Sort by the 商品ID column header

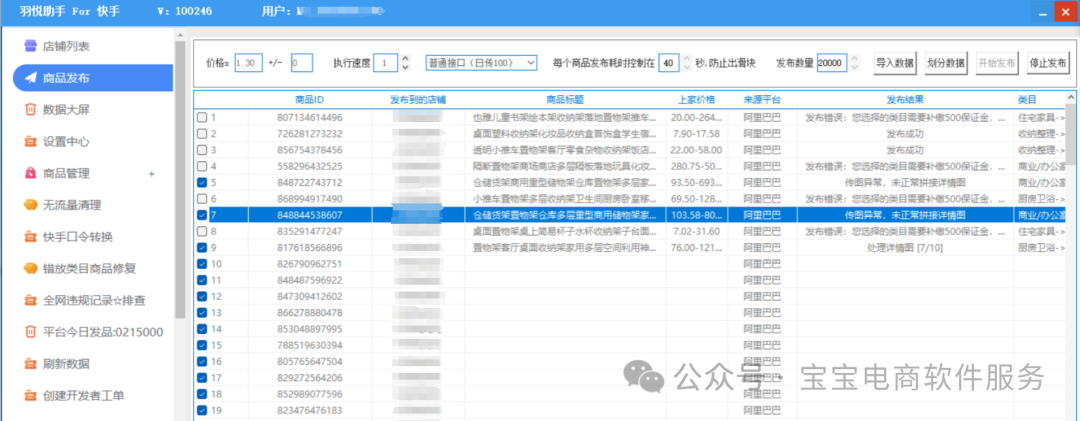click(x=309, y=100)
